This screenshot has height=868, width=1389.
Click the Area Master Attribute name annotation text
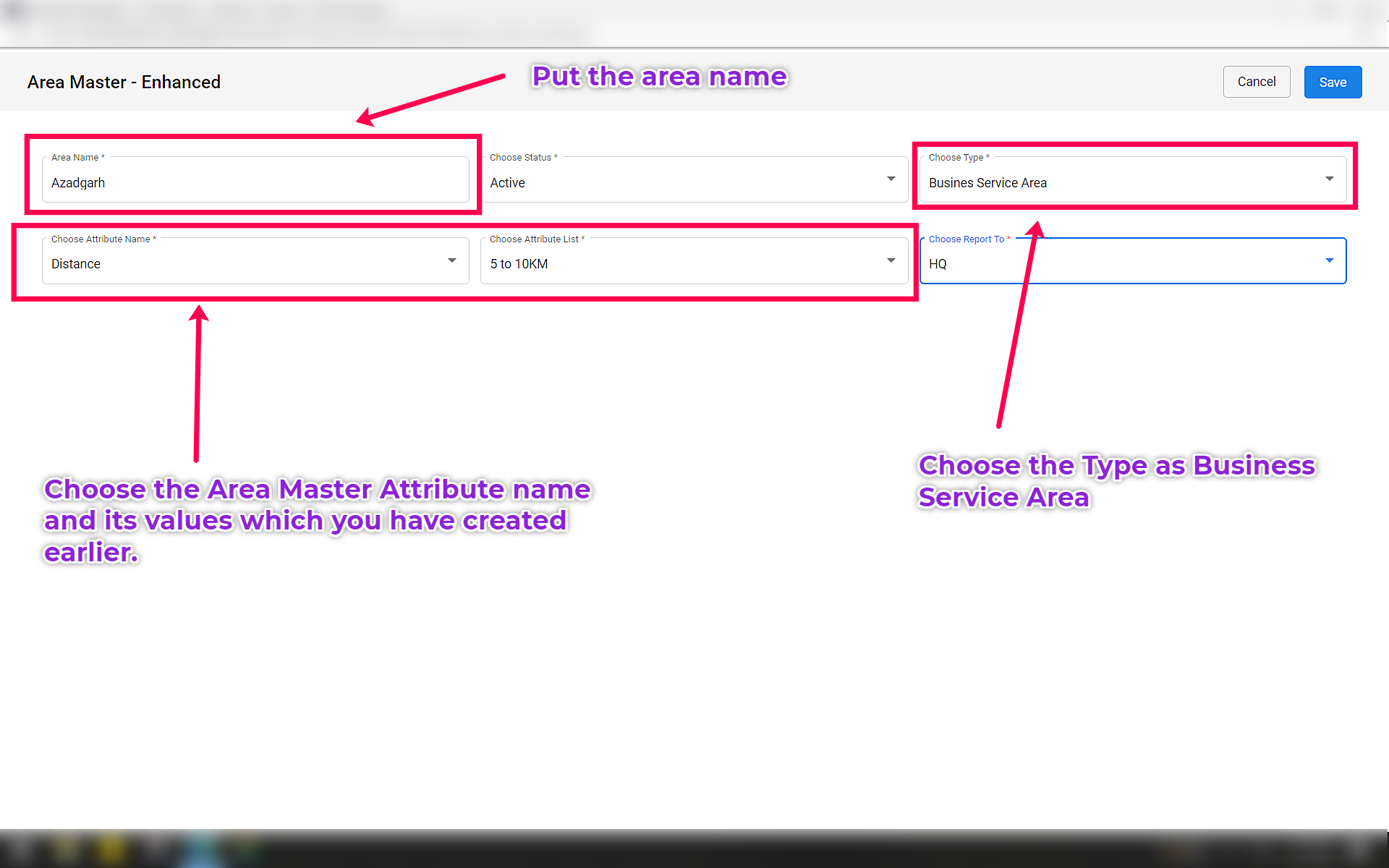tap(317, 520)
